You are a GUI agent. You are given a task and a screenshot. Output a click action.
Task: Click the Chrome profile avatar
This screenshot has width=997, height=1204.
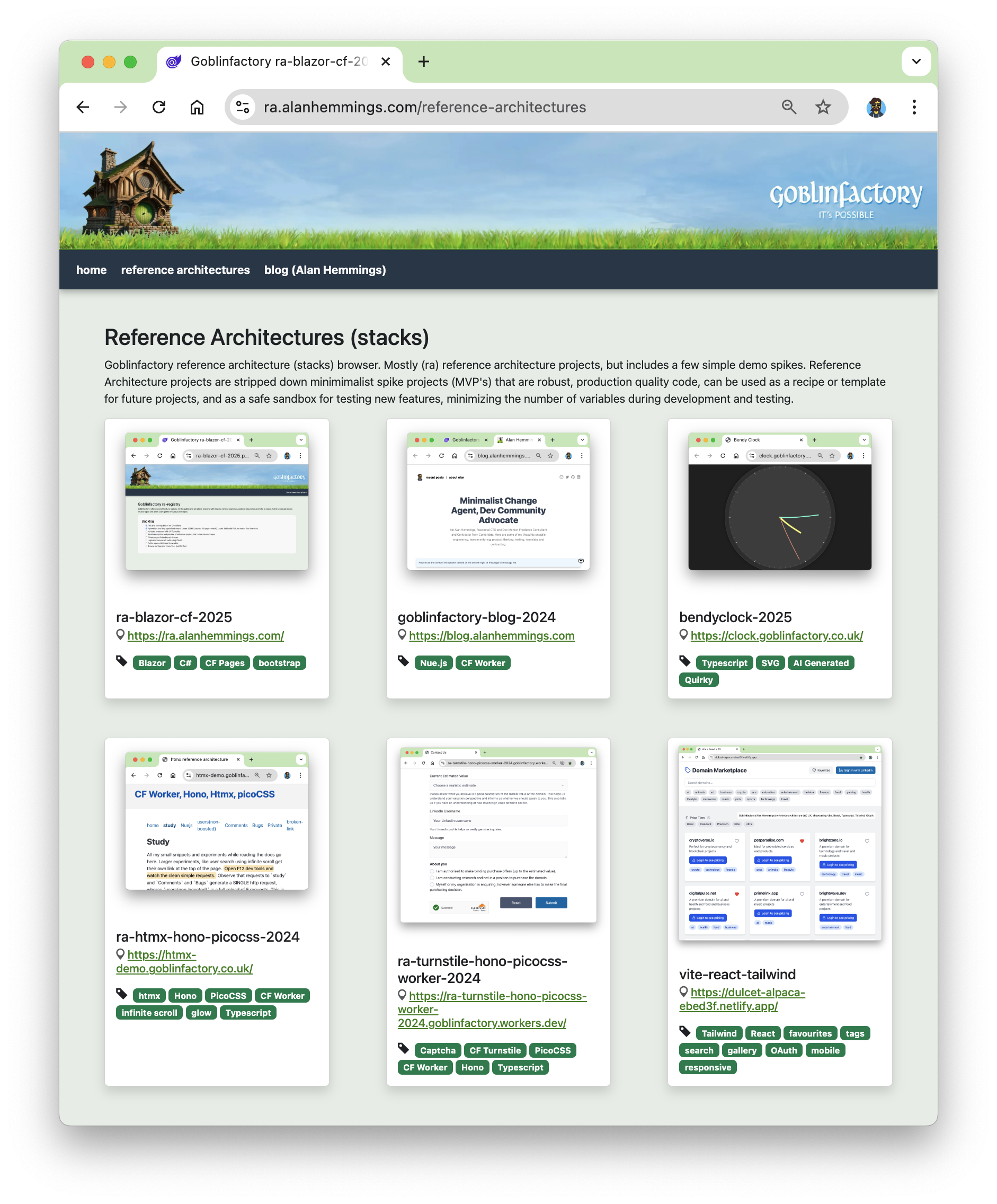(x=876, y=107)
